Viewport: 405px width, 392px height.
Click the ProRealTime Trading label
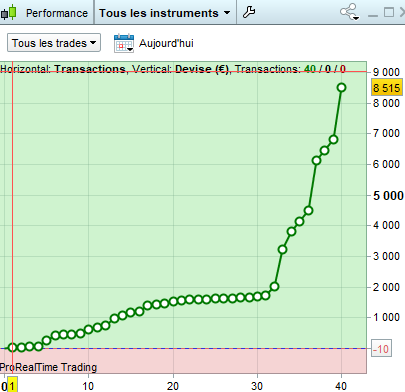48,367
